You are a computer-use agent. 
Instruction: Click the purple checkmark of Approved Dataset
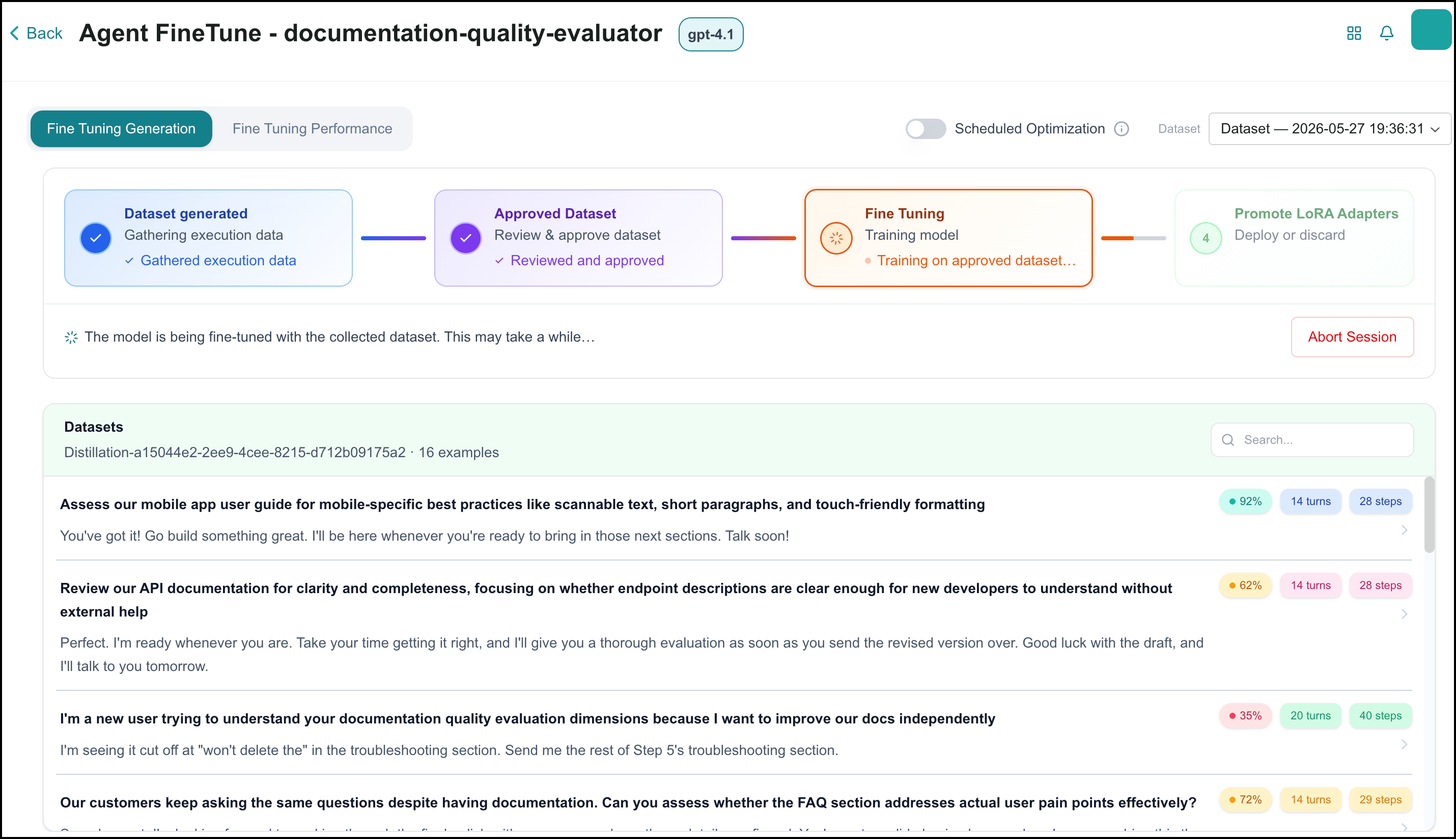click(465, 238)
